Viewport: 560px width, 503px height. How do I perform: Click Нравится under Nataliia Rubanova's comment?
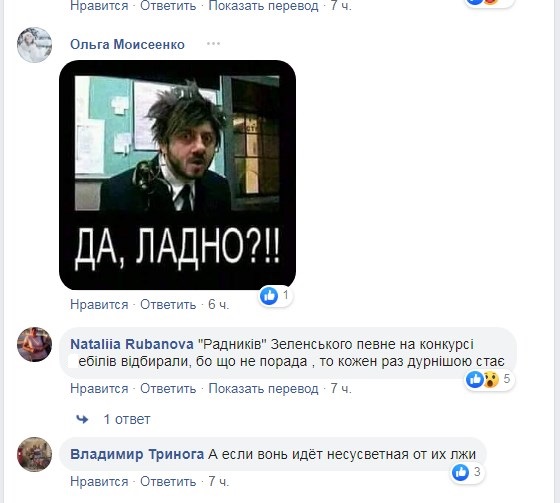(99, 388)
